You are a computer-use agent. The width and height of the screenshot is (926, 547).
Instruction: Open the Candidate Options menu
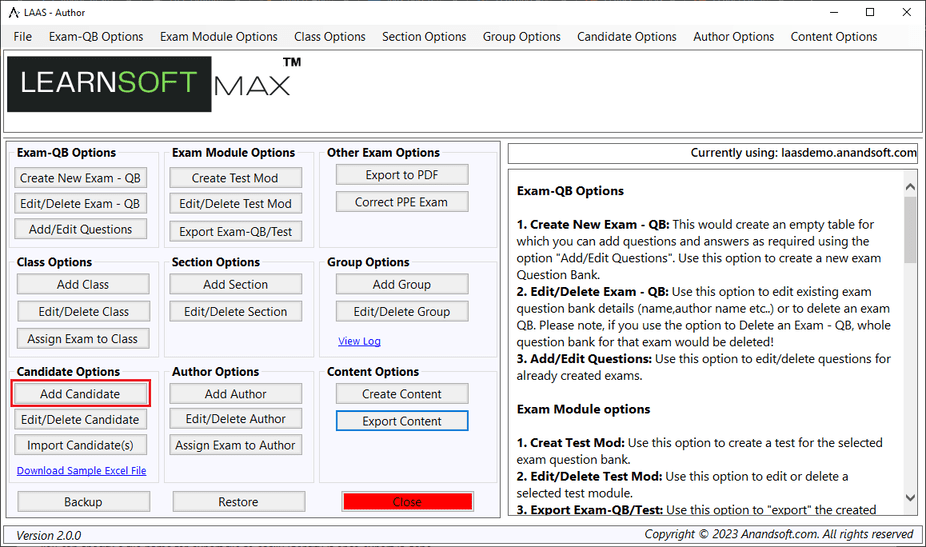627,37
